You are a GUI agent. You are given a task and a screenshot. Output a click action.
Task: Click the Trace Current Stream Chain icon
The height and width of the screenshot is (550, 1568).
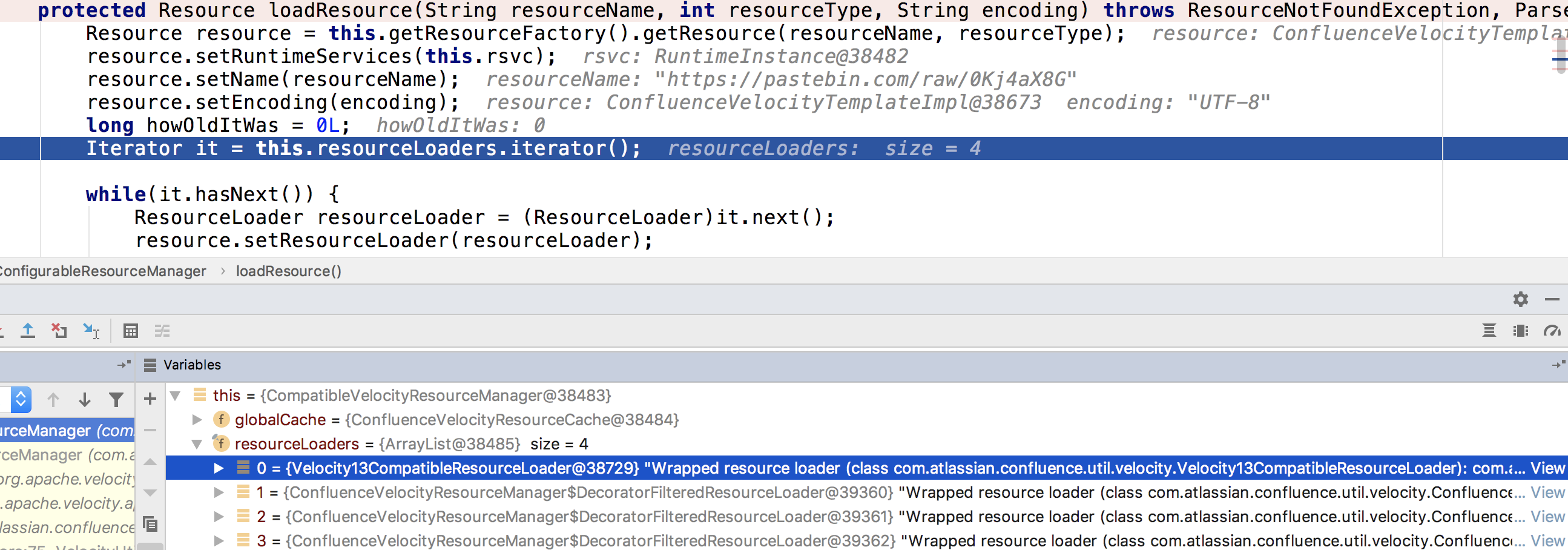(162, 331)
